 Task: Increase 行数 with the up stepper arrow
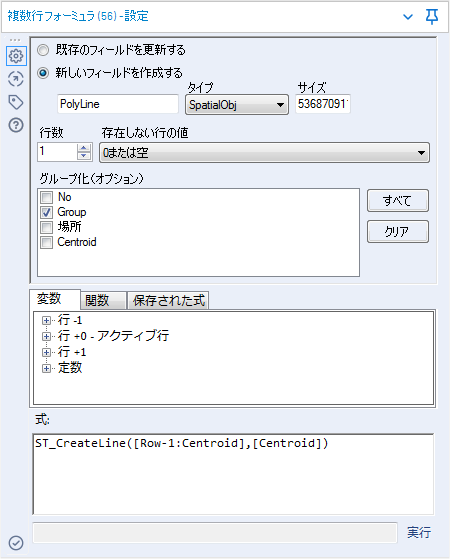[84, 148]
